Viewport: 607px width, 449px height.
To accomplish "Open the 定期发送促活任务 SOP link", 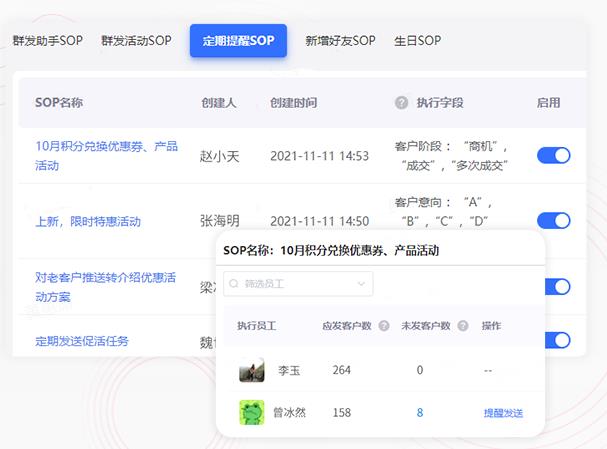I will pyautogui.click(x=82, y=341).
